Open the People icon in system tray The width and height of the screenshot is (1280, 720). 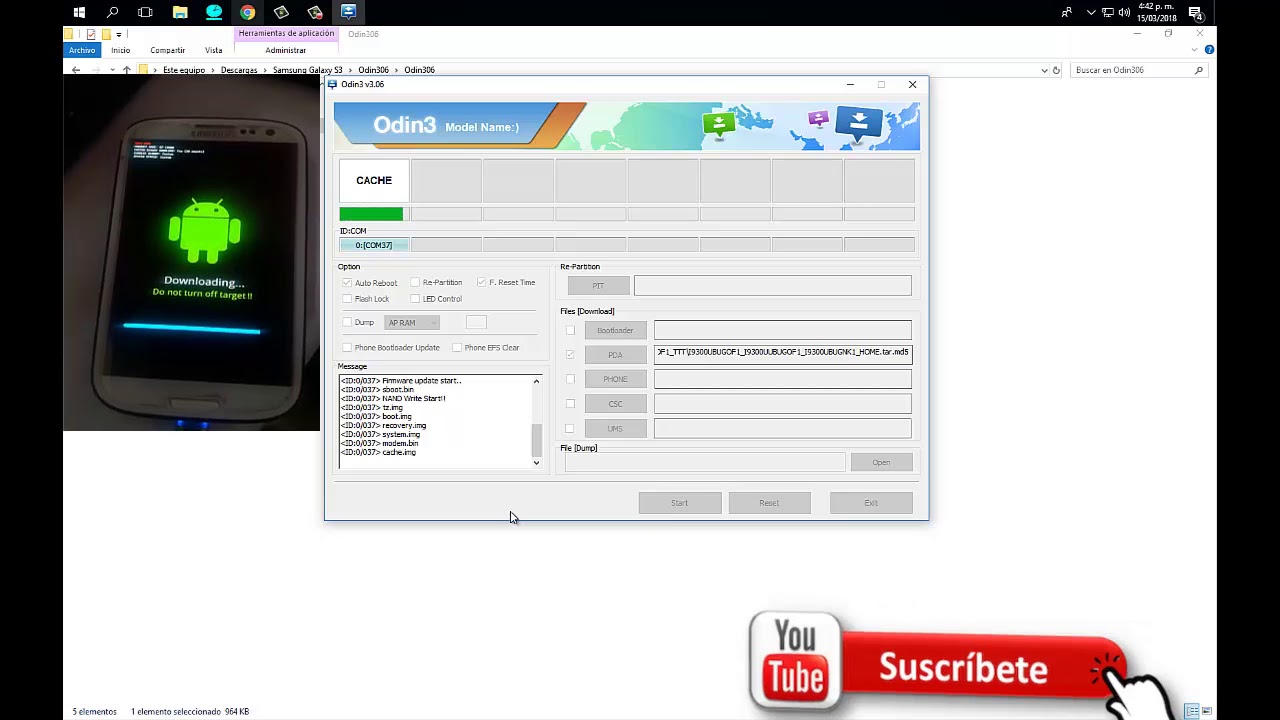point(1066,12)
